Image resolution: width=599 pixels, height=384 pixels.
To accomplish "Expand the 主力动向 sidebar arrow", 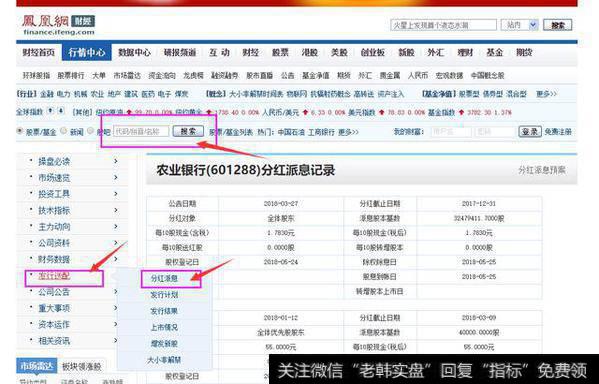I will click(116, 227).
